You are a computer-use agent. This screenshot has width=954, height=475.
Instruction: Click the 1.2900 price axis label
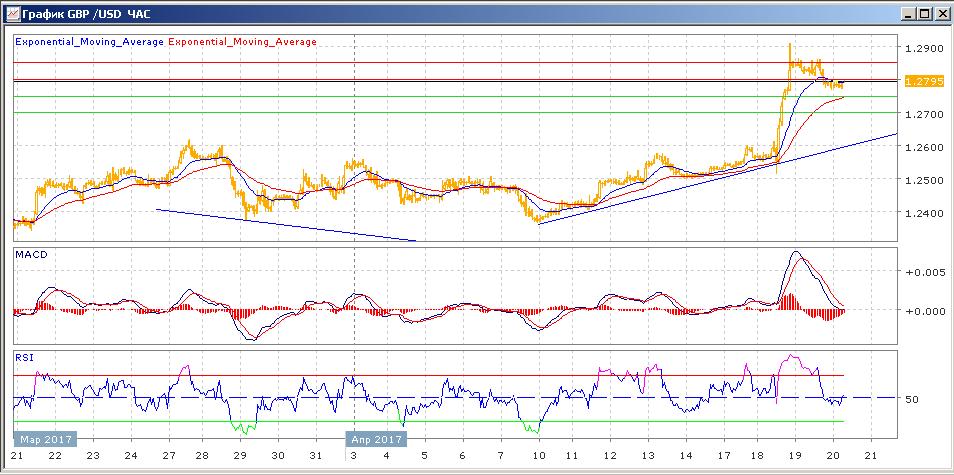[x=921, y=49]
